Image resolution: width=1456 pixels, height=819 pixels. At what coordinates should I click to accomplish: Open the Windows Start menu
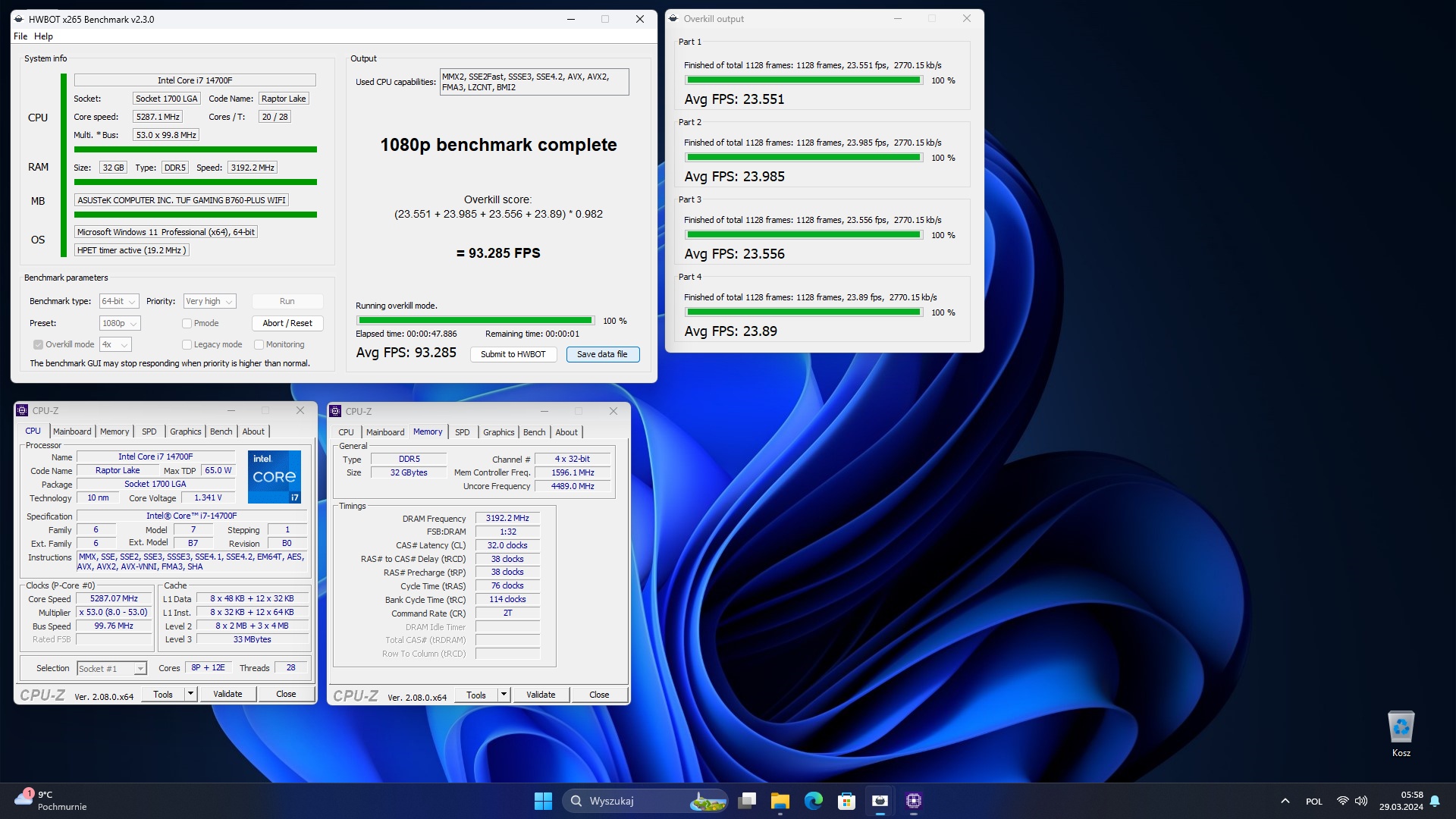(x=543, y=801)
